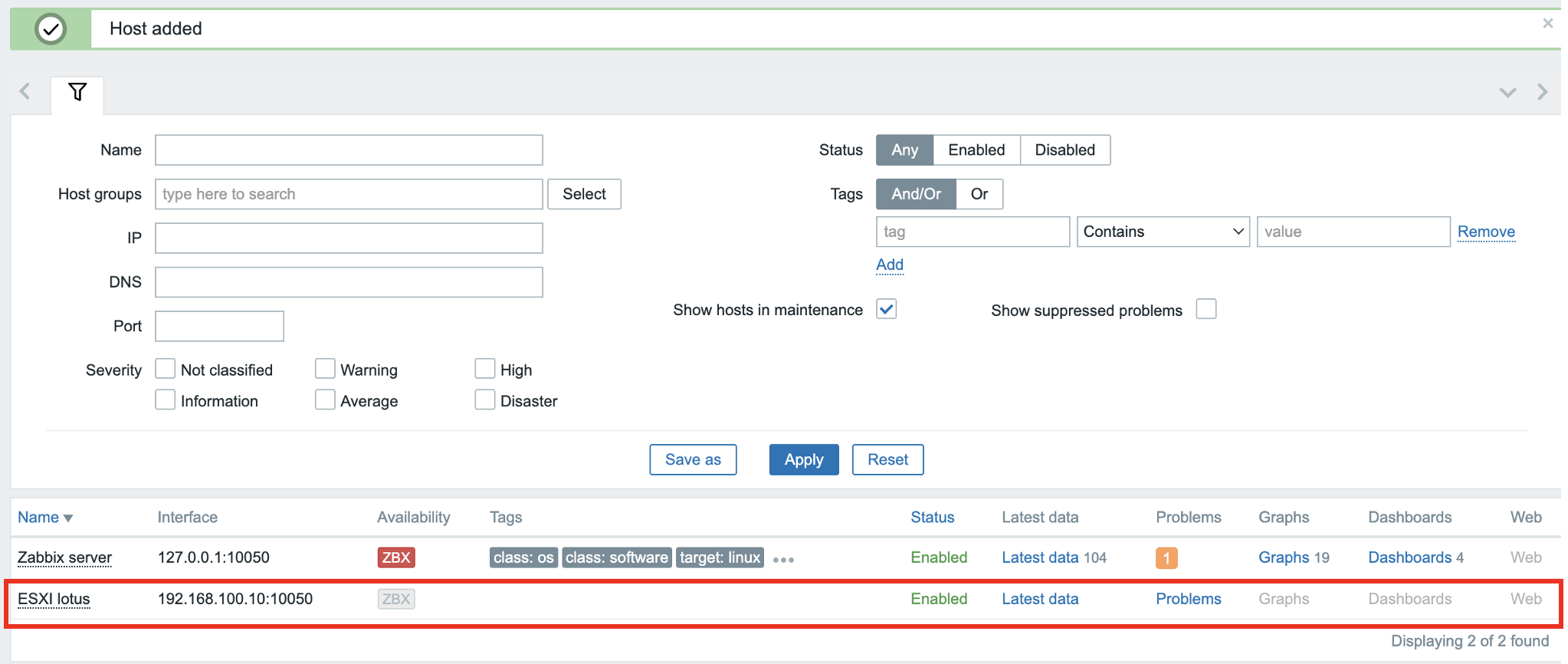The image size is (1568, 664).
Task: Dismiss the Host added notification
Action: (1547, 24)
